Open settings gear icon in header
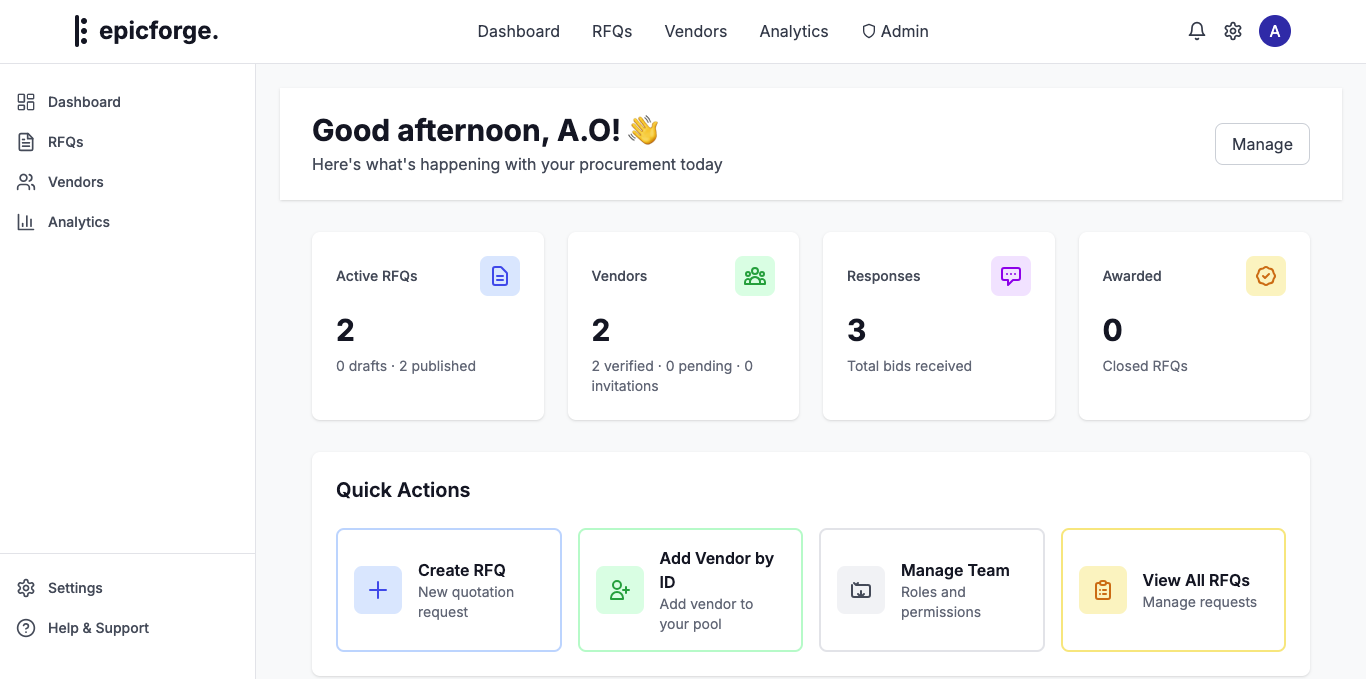The height and width of the screenshot is (679, 1366). tap(1233, 31)
